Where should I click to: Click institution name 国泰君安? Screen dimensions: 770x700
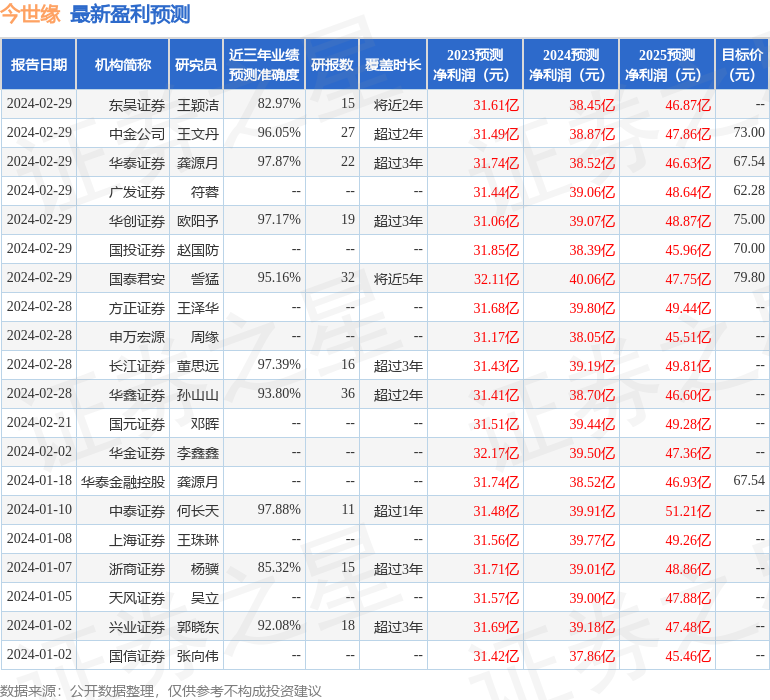pos(137,279)
